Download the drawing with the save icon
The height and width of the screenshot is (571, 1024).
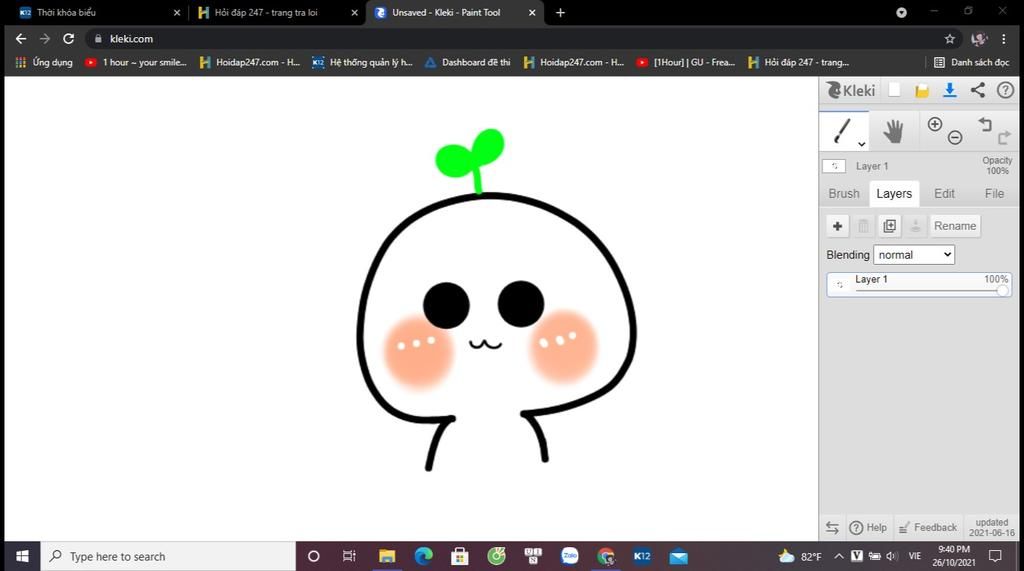click(x=950, y=90)
